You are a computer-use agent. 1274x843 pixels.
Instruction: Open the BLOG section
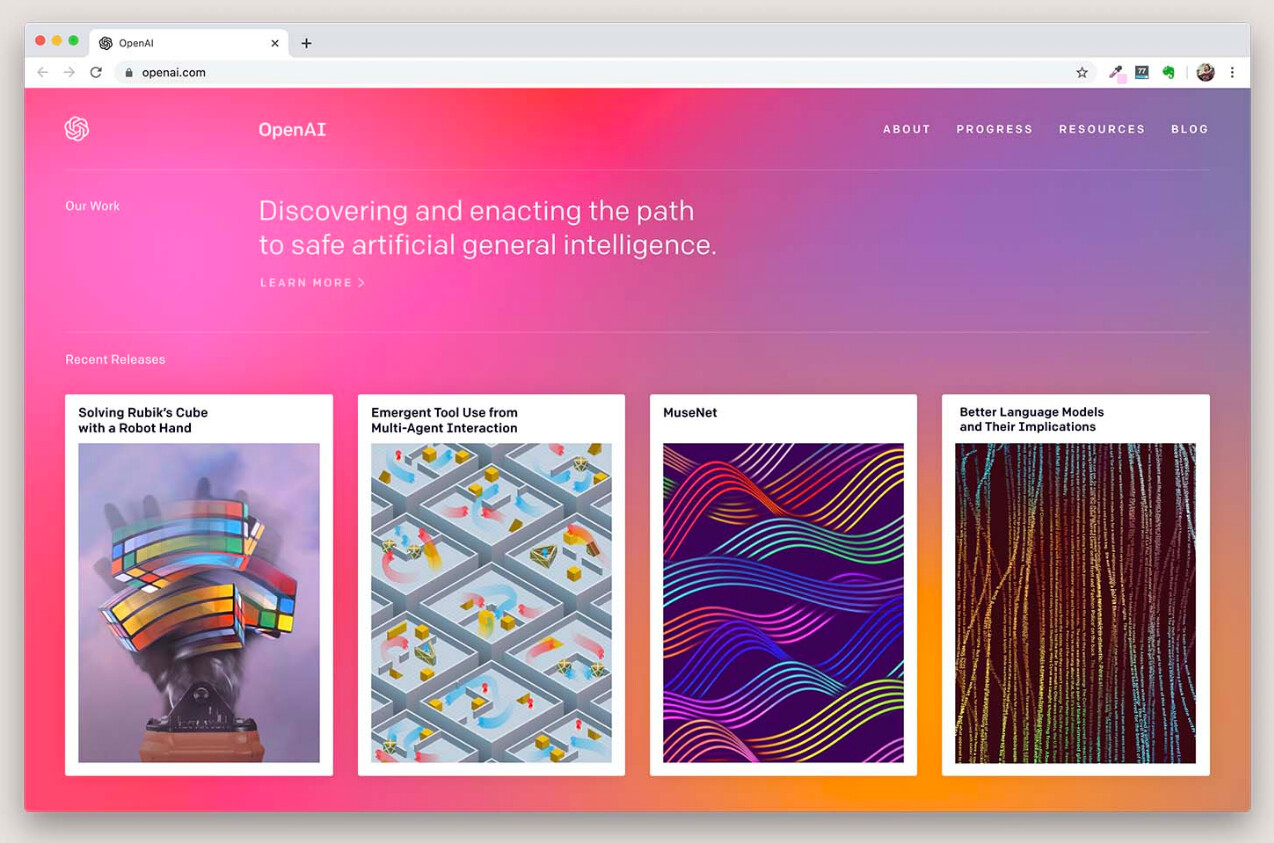[x=1189, y=129]
